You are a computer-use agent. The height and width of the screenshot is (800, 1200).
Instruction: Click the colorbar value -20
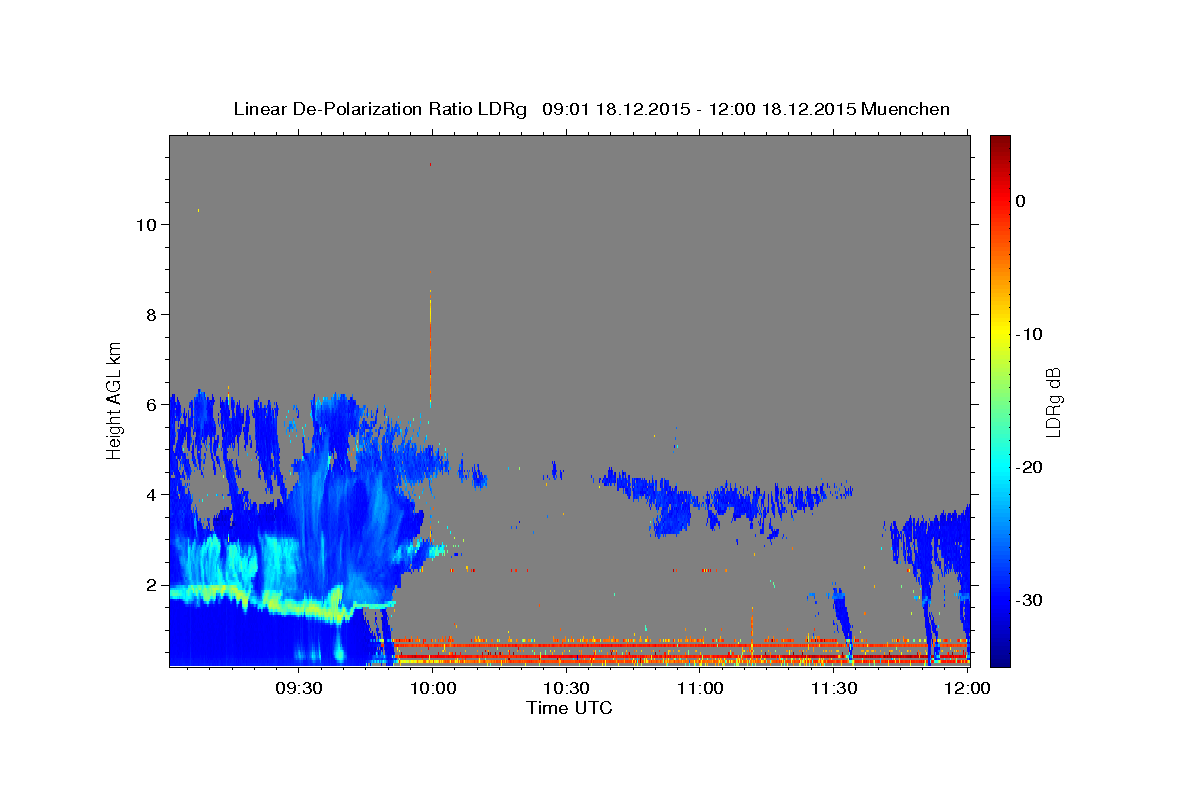click(1029, 467)
